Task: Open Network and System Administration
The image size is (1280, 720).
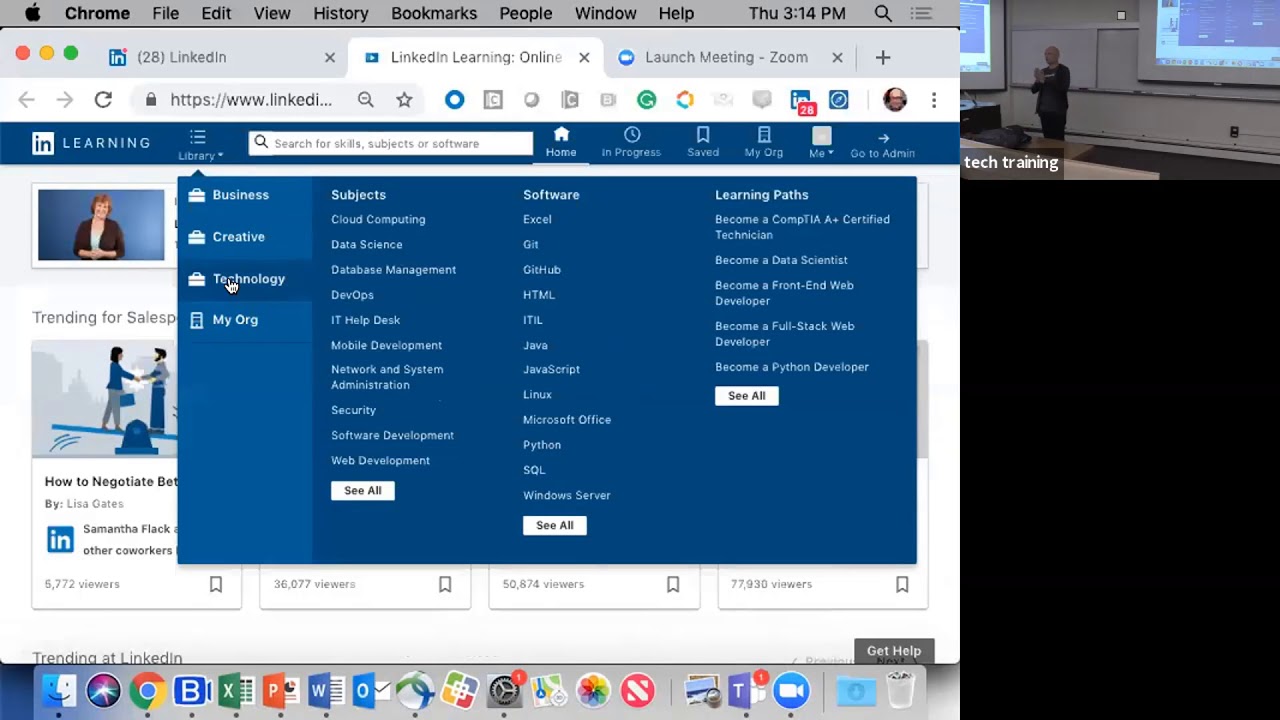Action: [387, 377]
